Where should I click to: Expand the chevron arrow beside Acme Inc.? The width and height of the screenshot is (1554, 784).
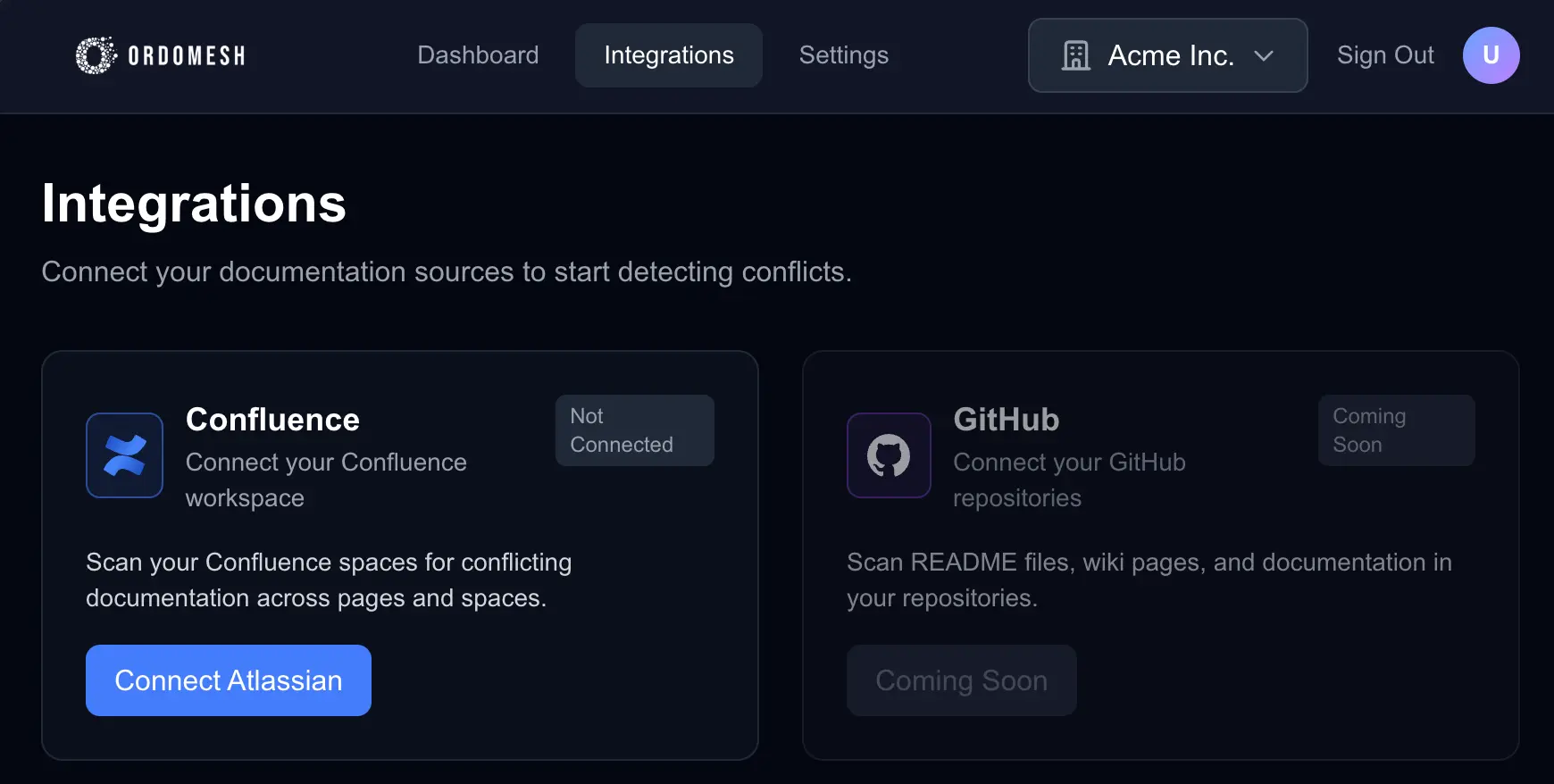click(x=1264, y=55)
